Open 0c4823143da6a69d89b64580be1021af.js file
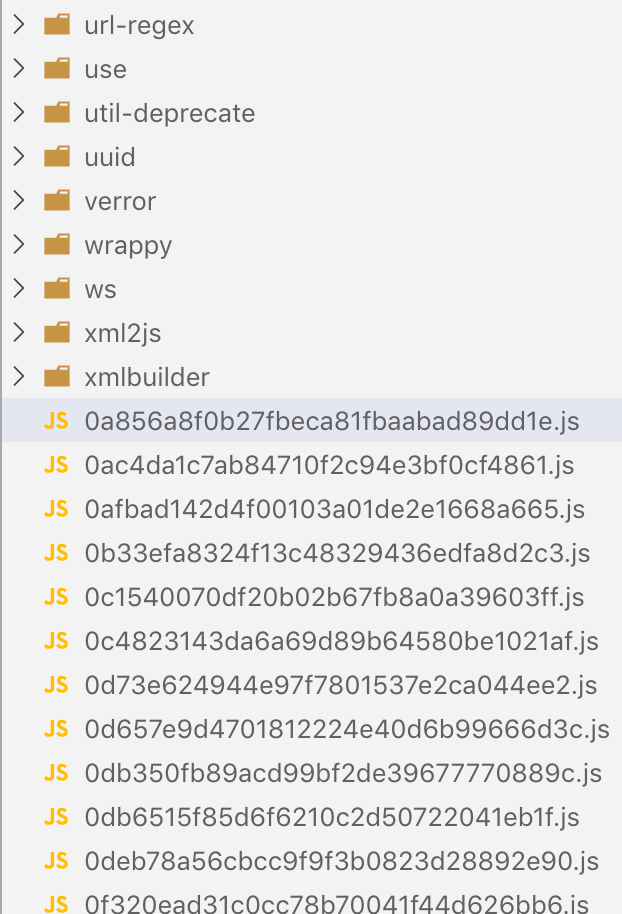 312,641
